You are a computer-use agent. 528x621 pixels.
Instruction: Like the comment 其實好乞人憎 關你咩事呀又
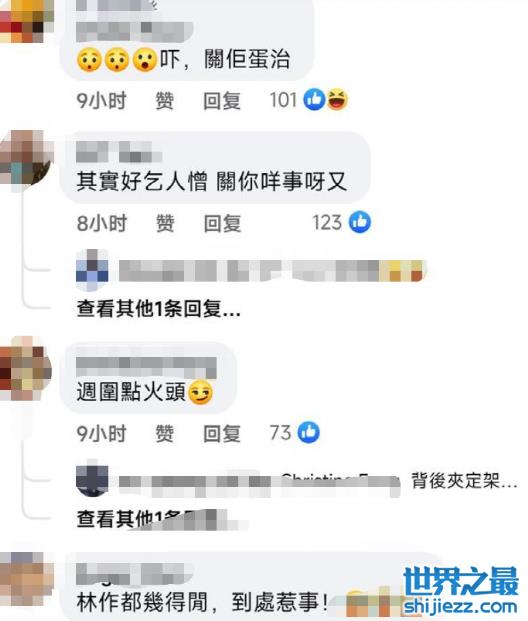click(165, 223)
